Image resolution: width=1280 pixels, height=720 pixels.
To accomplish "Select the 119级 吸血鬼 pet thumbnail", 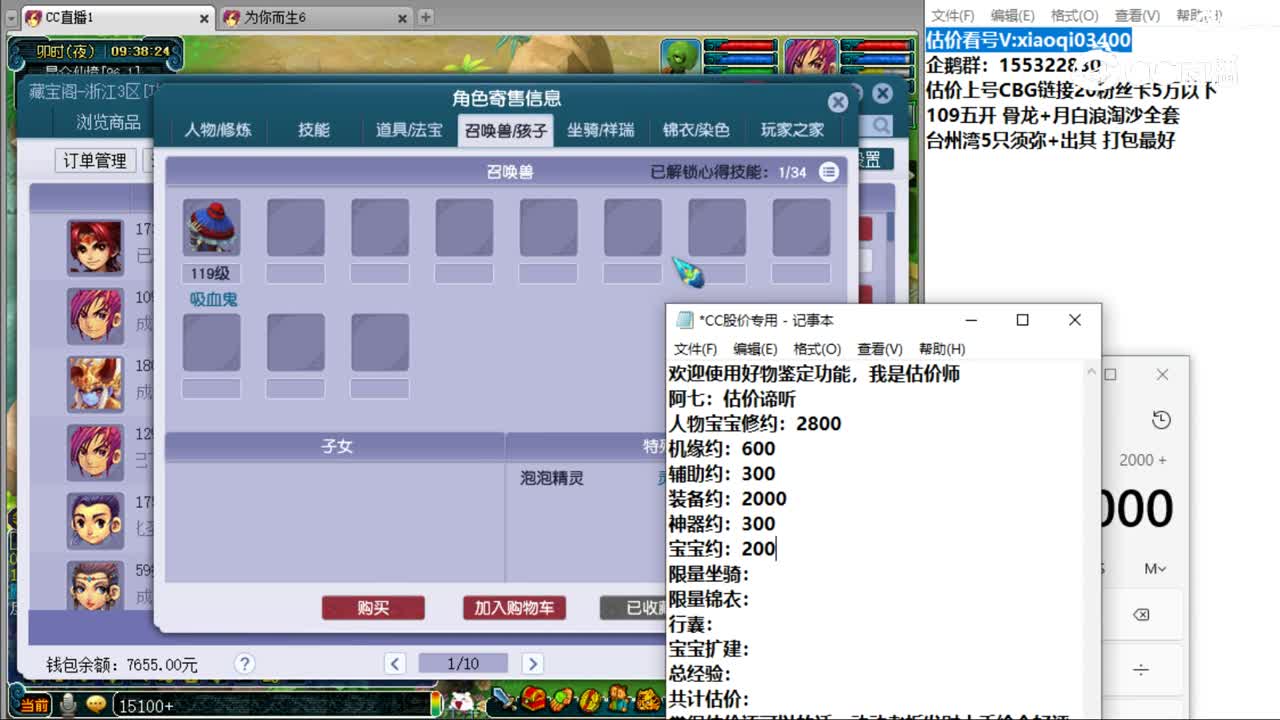I will [211, 228].
